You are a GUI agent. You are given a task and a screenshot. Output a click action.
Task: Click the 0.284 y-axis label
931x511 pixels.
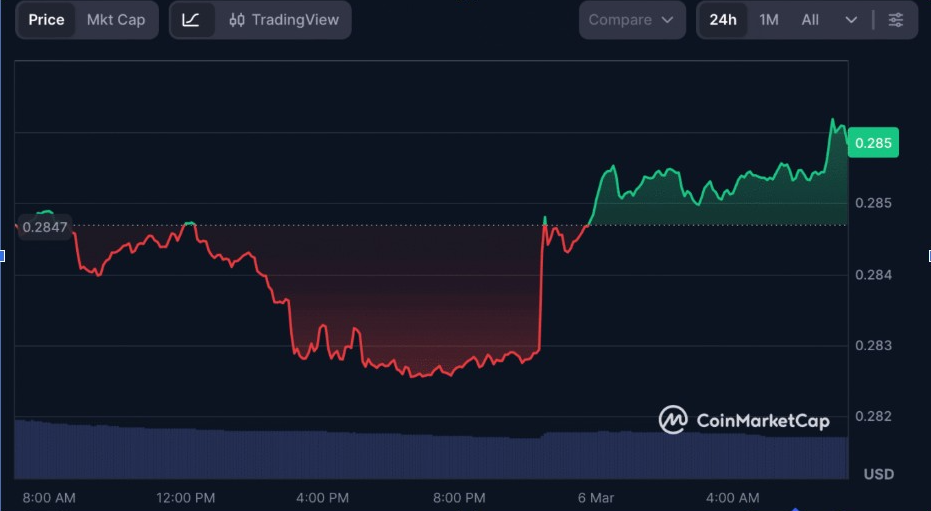pyautogui.click(x=873, y=275)
